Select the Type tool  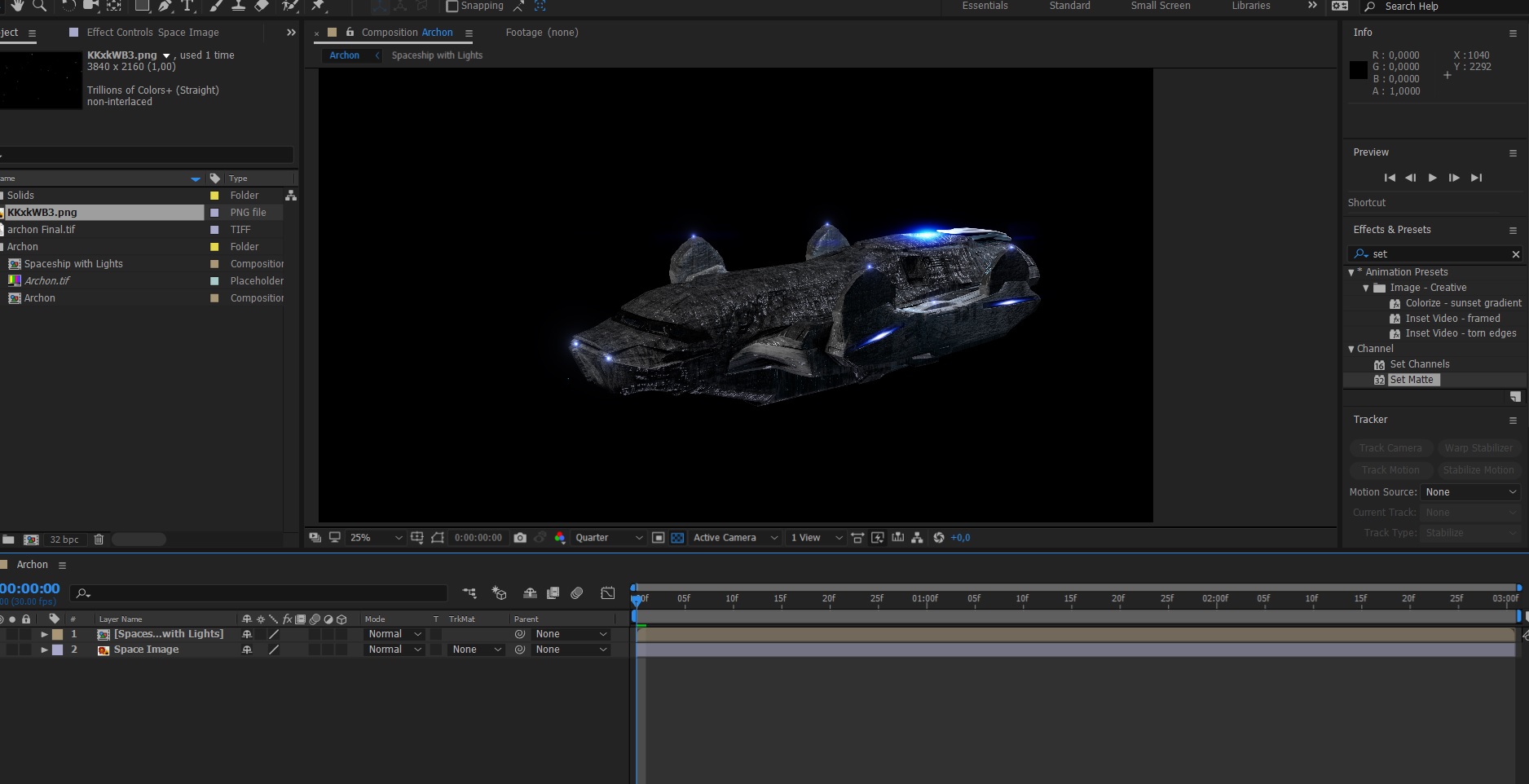coord(187,6)
